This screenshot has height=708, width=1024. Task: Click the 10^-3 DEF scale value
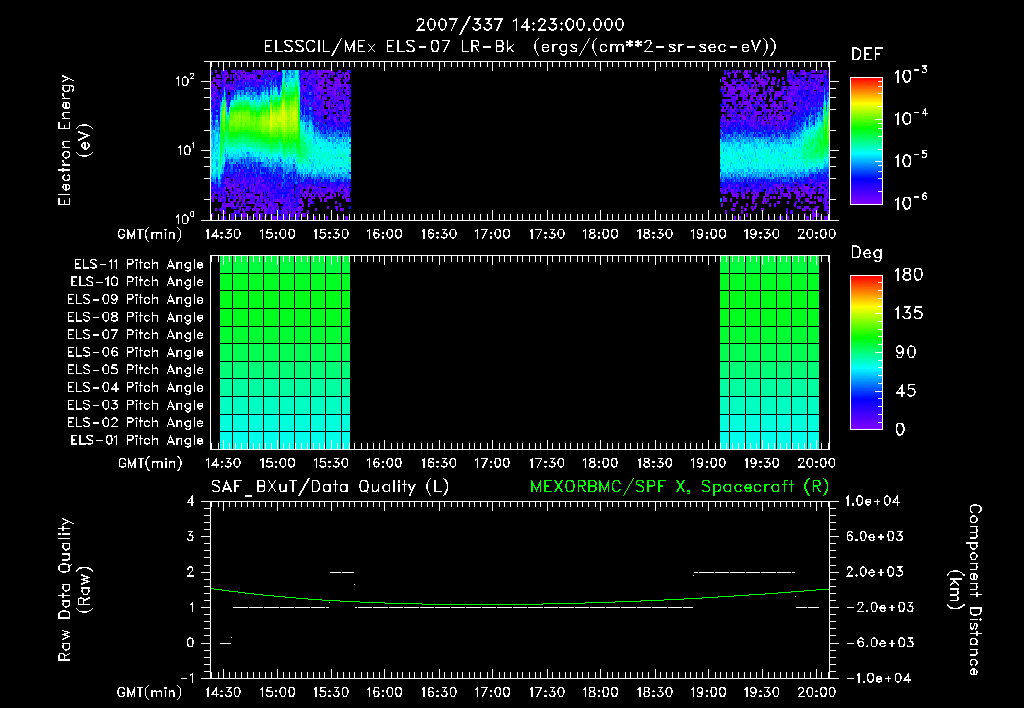coord(911,75)
